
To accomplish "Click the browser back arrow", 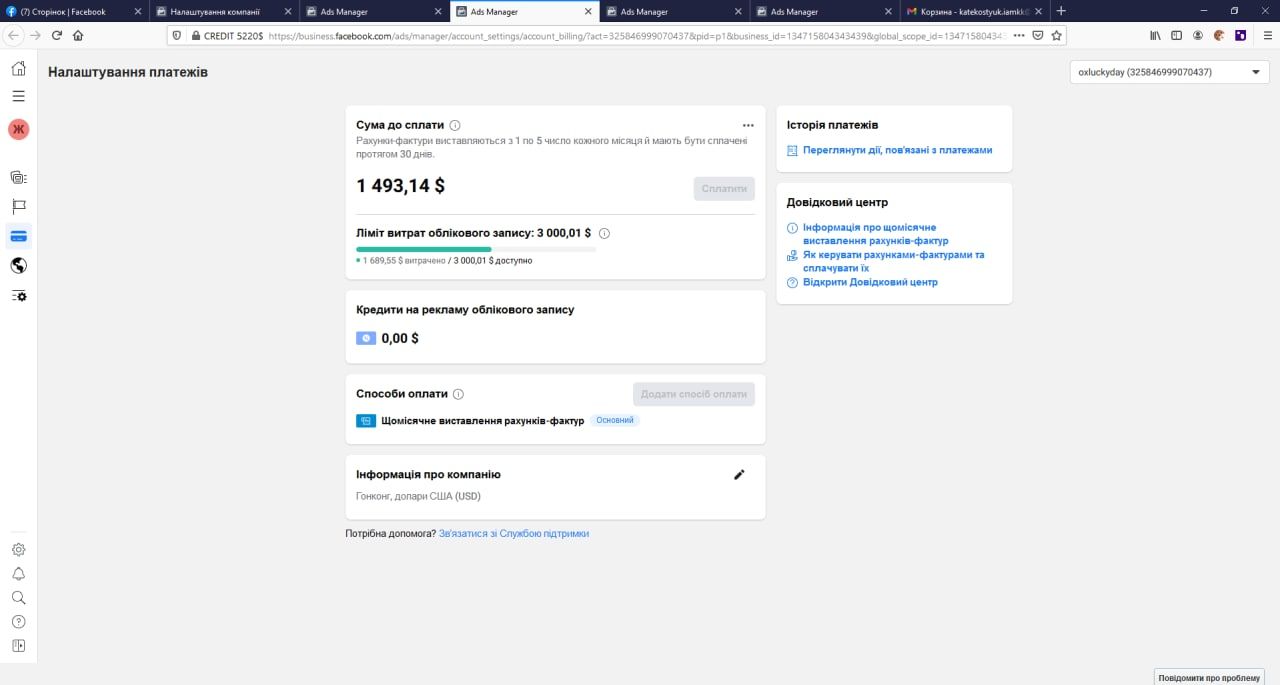I will (x=14, y=35).
